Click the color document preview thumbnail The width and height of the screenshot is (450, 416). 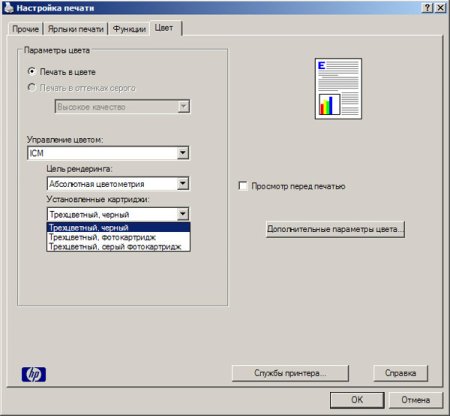[338, 89]
